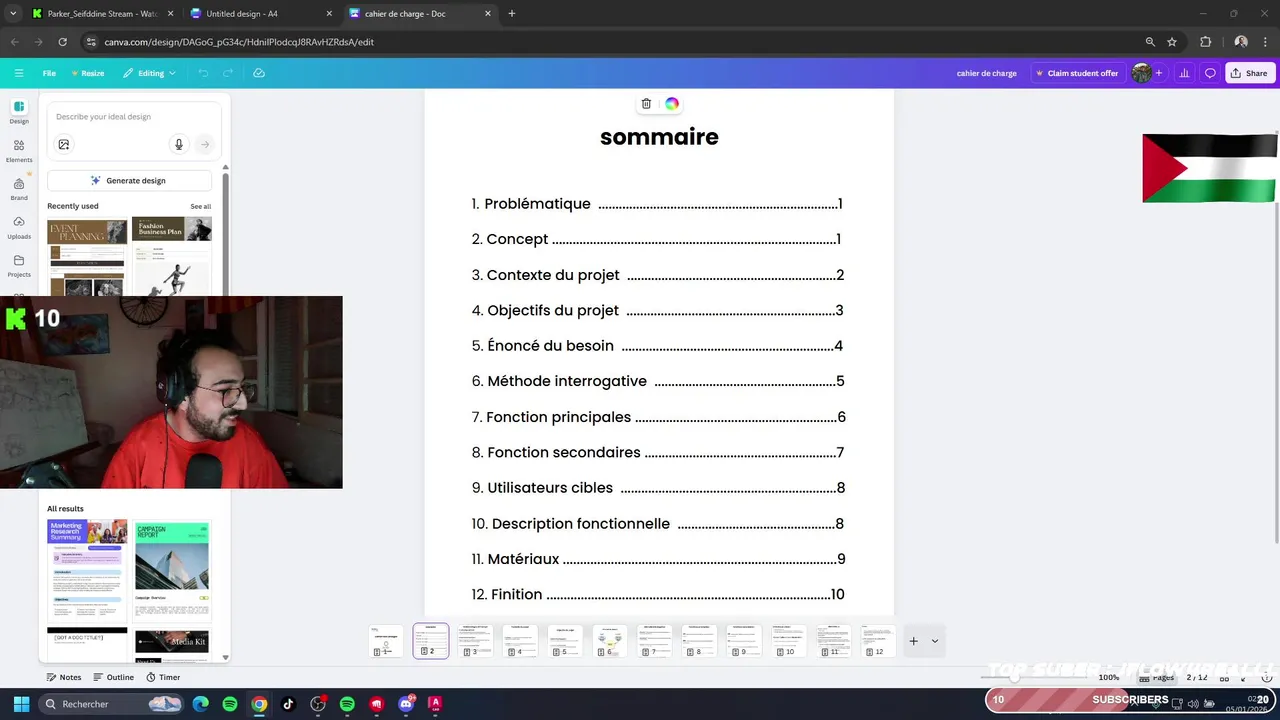This screenshot has width=1280, height=720.
Task: Switch to 'Untitled design - A4' browser tab
Action: point(262,14)
